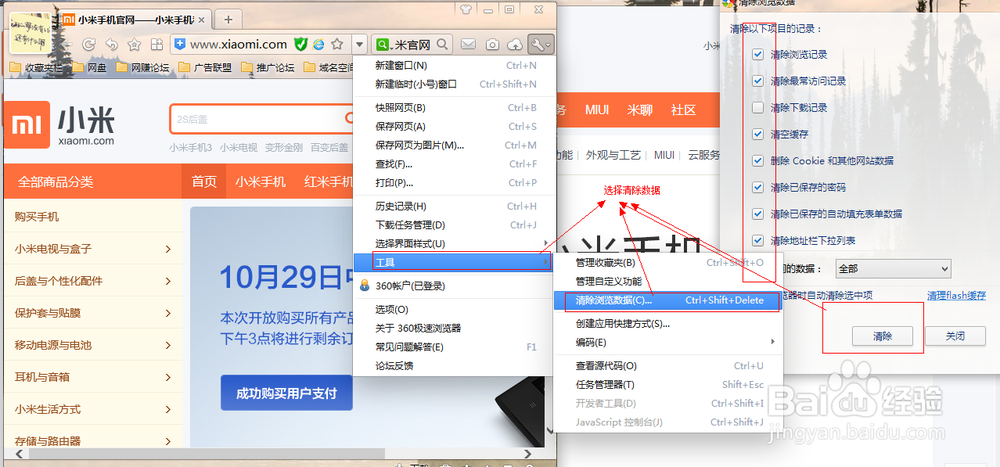The width and height of the screenshot is (1000, 467).
Task: Open 选项(O) menu item
Action: (x=453, y=309)
